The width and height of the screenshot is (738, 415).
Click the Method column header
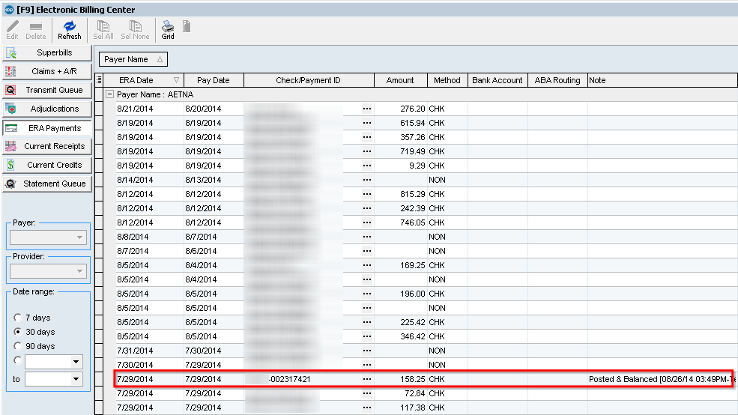[447, 80]
